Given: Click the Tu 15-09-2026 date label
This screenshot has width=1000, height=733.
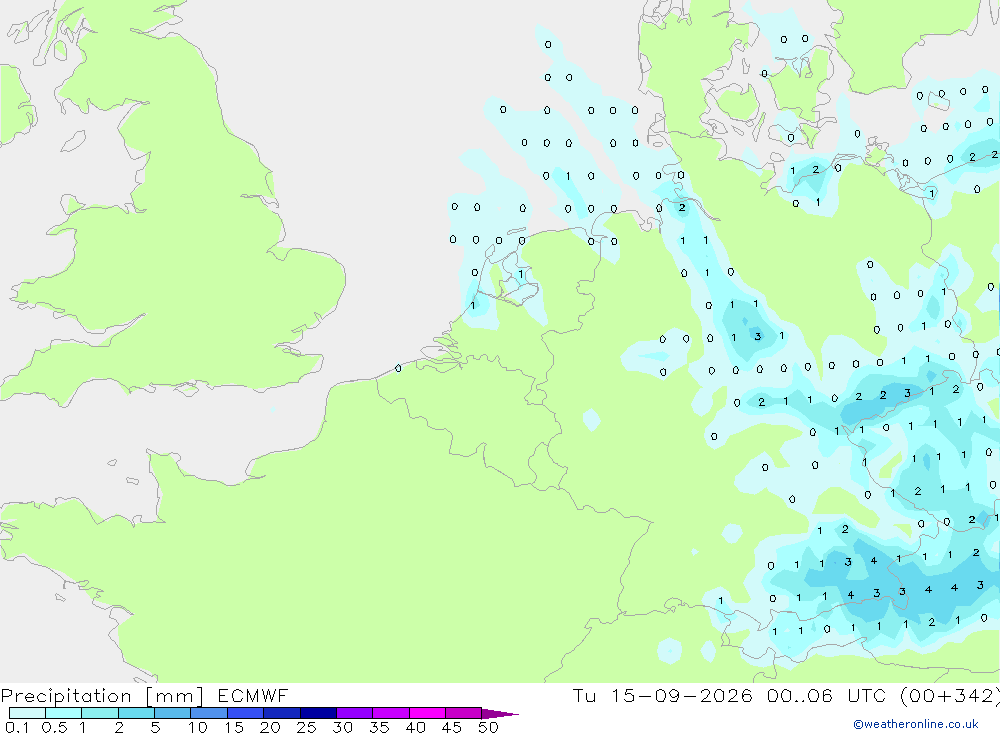Looking at the screenshot, I should click(662, 695).
